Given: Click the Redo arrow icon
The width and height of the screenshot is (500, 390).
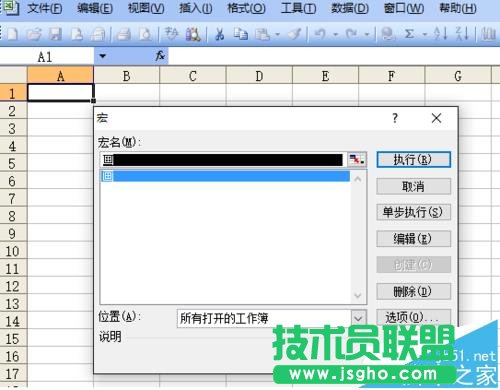Looking at the screenshot, I should 351,34.
